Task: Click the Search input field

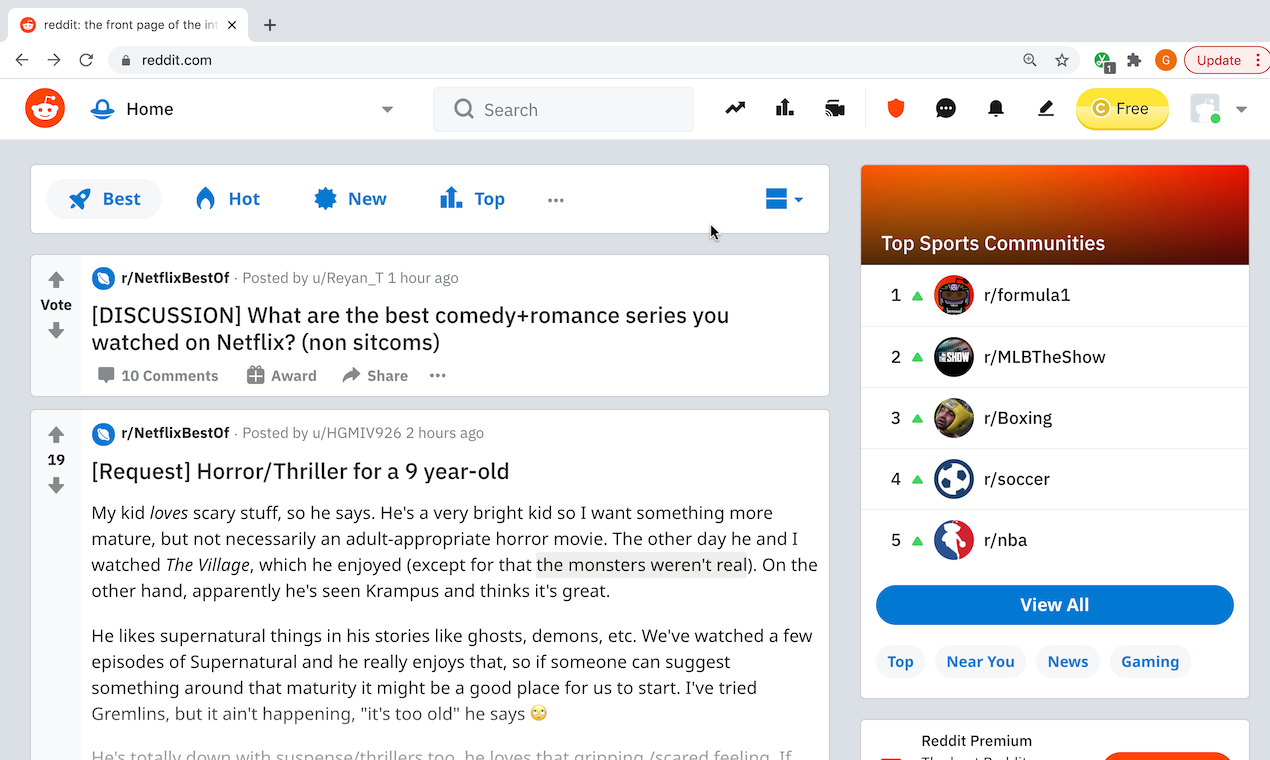Action: [563, 110]
